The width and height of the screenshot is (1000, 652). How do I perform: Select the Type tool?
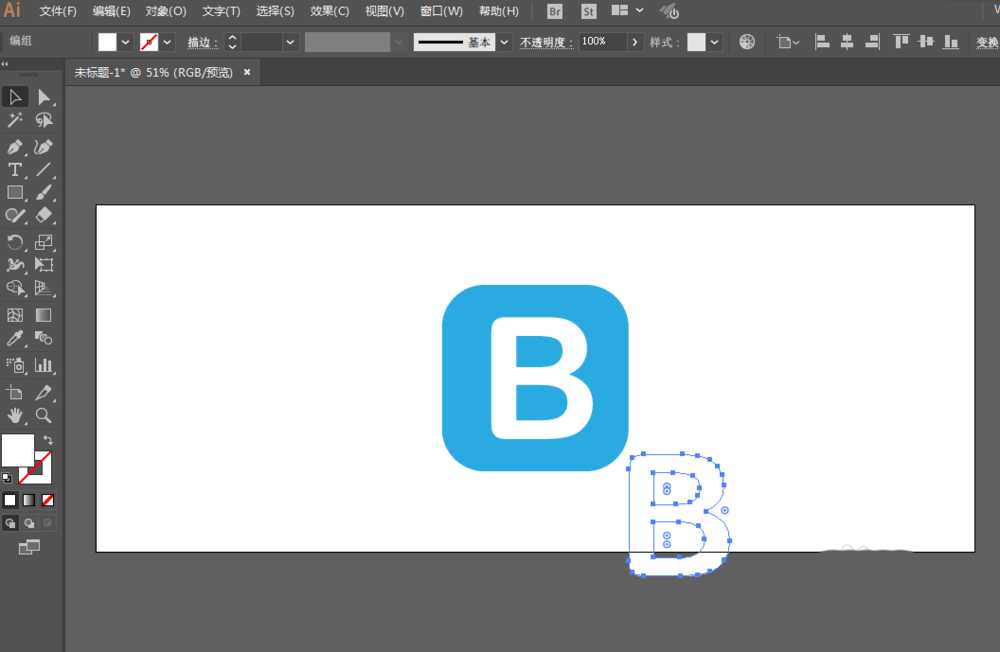(x=15, y=170)
